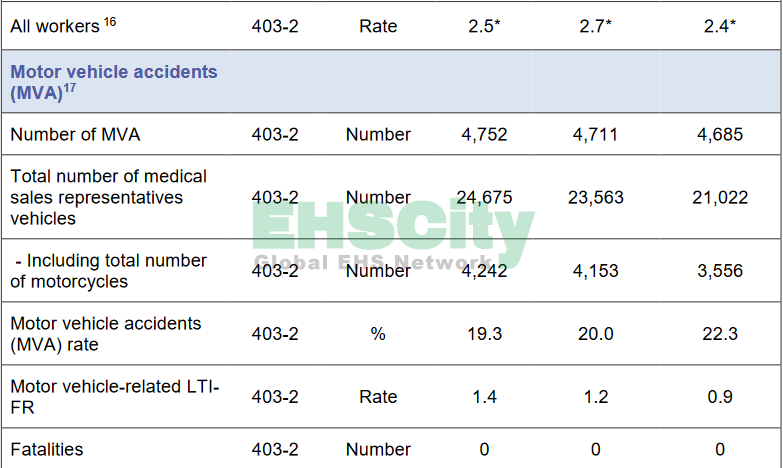Click the 4,685 MVA count value
The width and height of the screenshot is (783, 468).
click(720, 134)
